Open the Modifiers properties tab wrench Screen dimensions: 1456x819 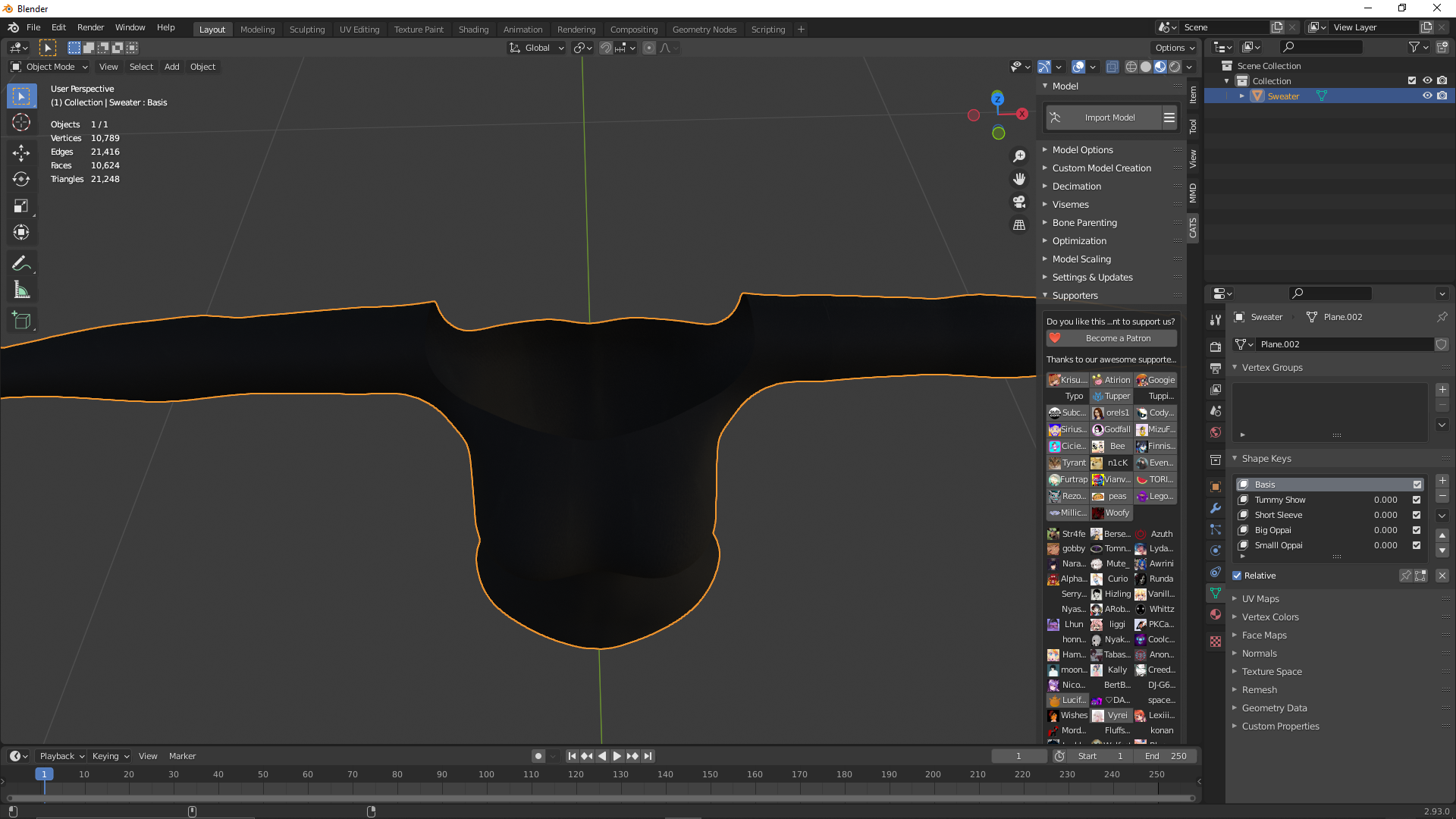tap(1216, 508)
